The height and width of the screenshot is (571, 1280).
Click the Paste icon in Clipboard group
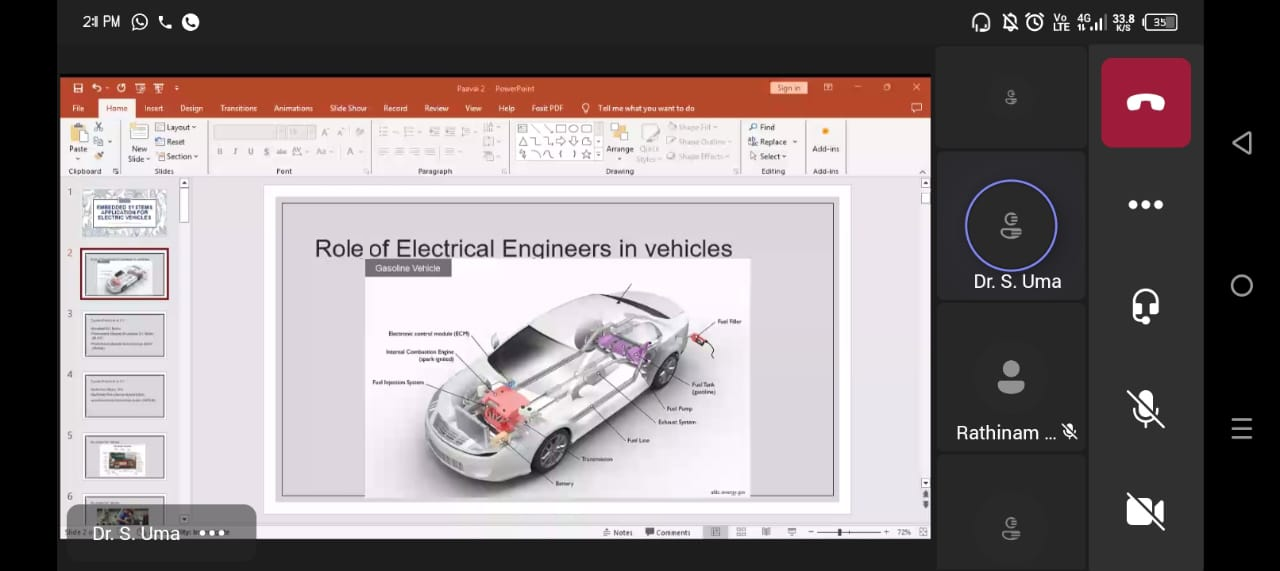pyautogui.click(x=78, y=138)
